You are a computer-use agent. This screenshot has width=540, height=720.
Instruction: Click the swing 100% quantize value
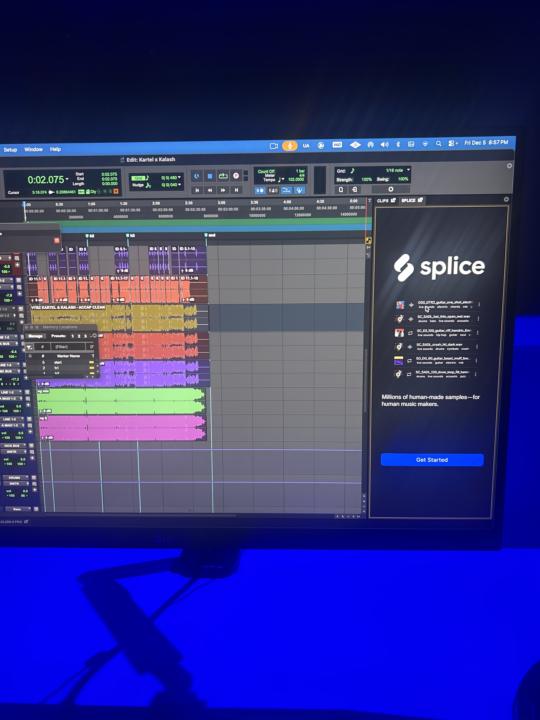[403, 179]
